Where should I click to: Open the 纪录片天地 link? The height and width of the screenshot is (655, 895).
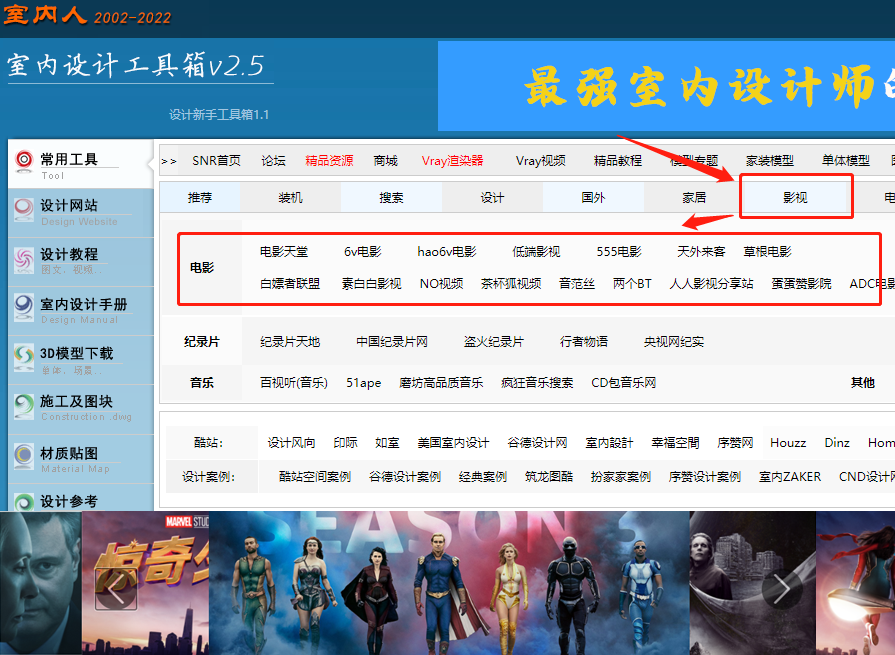pos(290,342)
